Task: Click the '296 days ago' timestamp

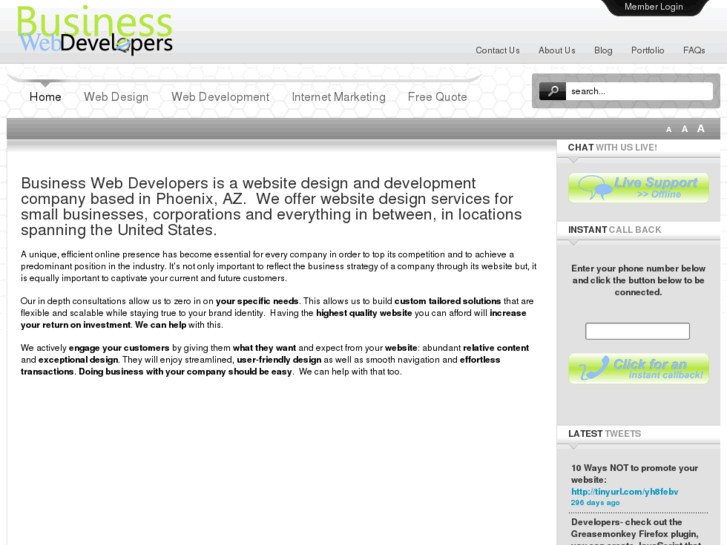Action: click(595, 503)
